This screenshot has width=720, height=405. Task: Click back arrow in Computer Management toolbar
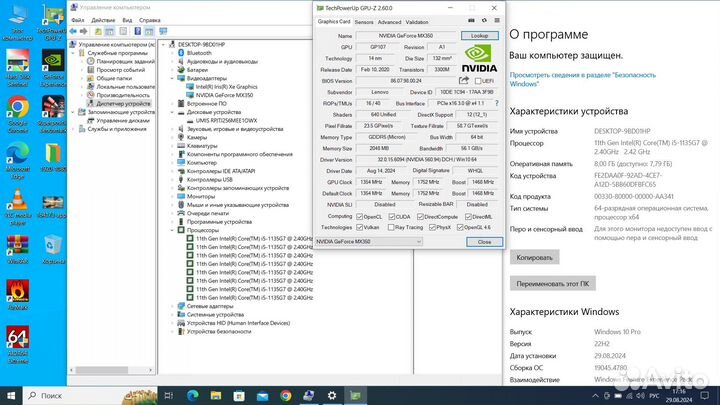73,31
